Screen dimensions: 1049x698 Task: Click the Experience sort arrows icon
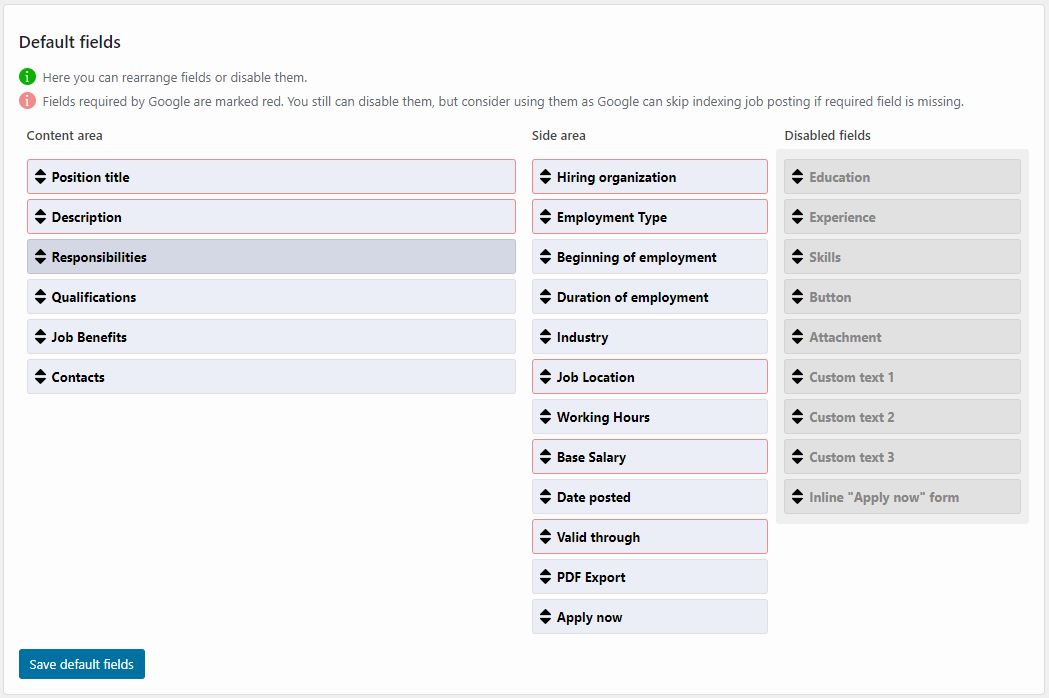point(797,217)
